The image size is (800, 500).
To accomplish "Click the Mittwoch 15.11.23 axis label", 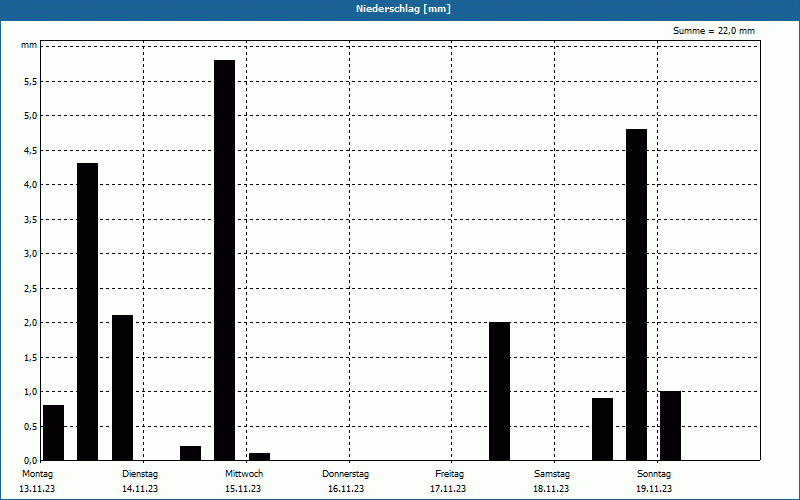I will pyautogui.click(x=244, y=481).
